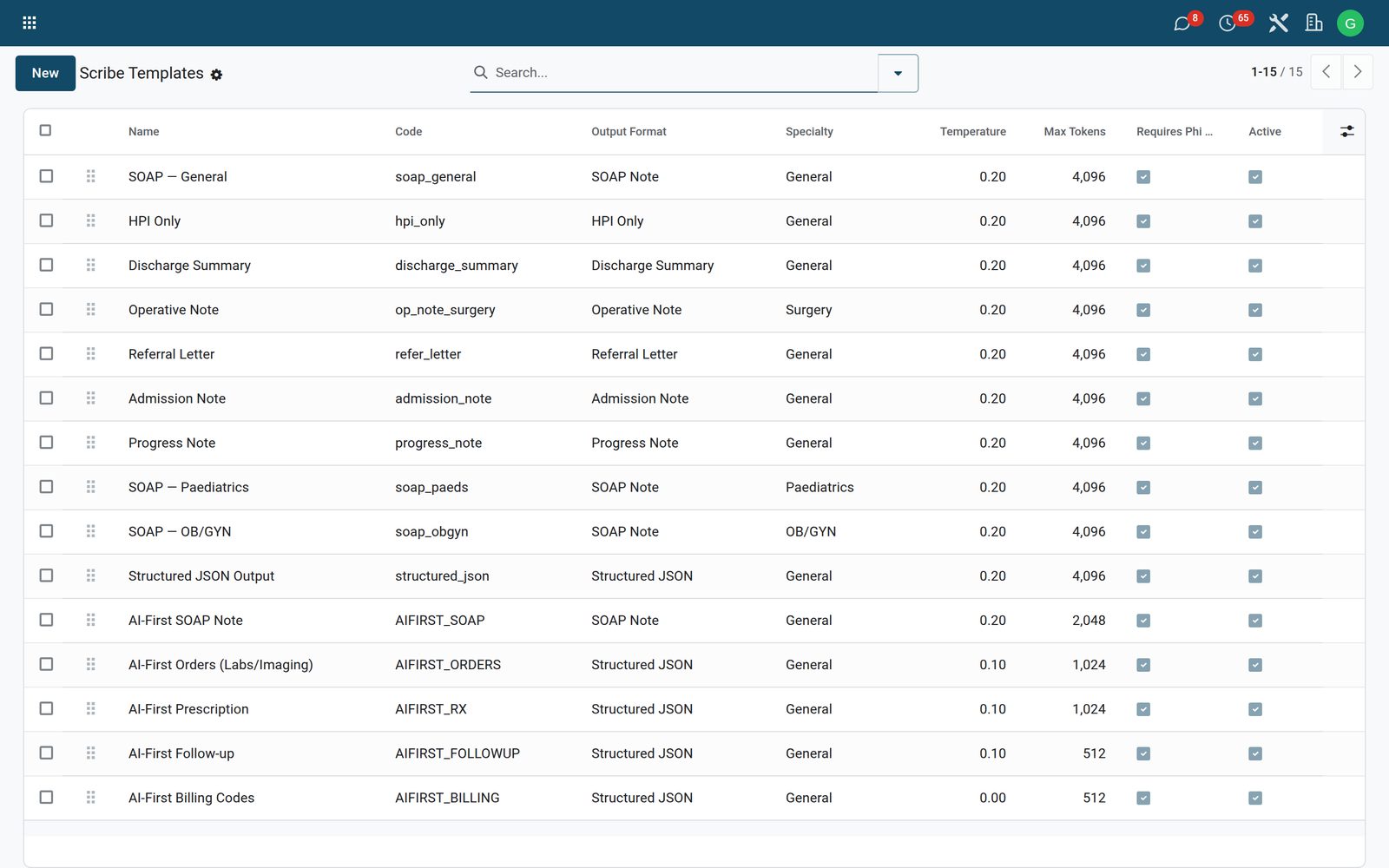Open the conversations chat icon
1389x868 pixels.
[x=1182, y=23]
